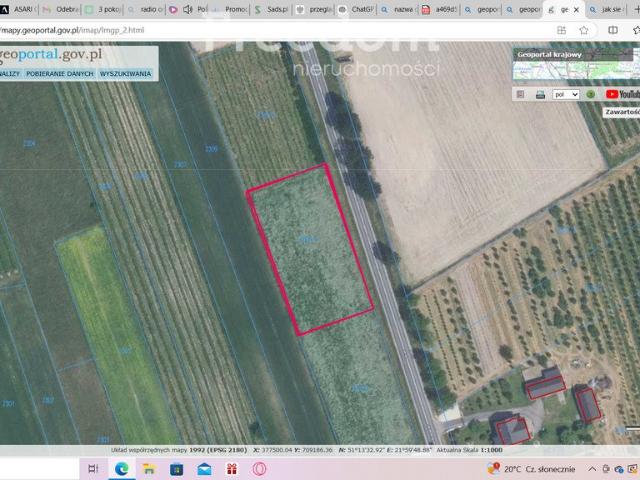Screen dimensions: 640x480
Task: Open File Explorer from the taskbar
Action: pyautogui.click(x=150, y=468)
